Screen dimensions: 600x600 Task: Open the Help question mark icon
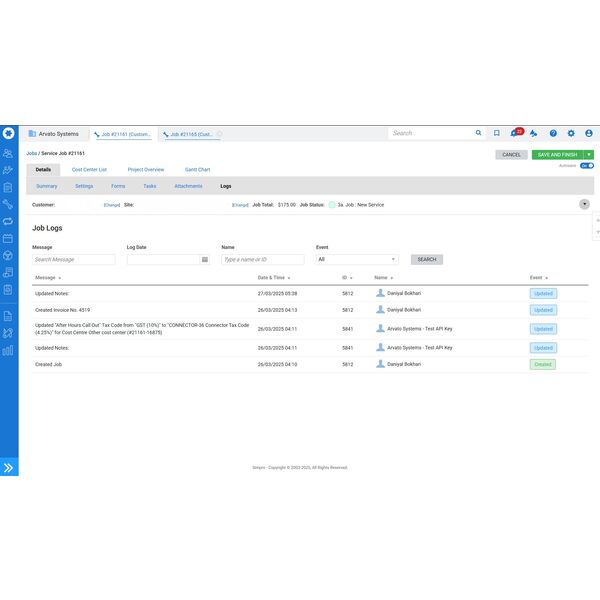(553, 133)
